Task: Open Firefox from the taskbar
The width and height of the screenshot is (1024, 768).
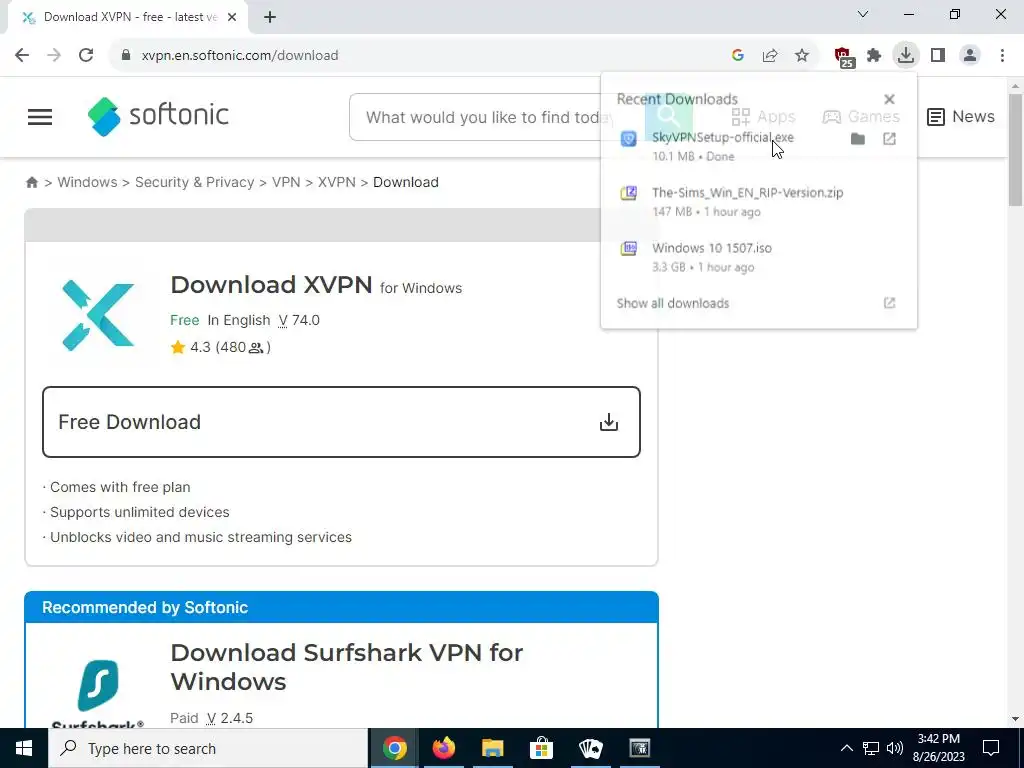Action: point(443,748)
